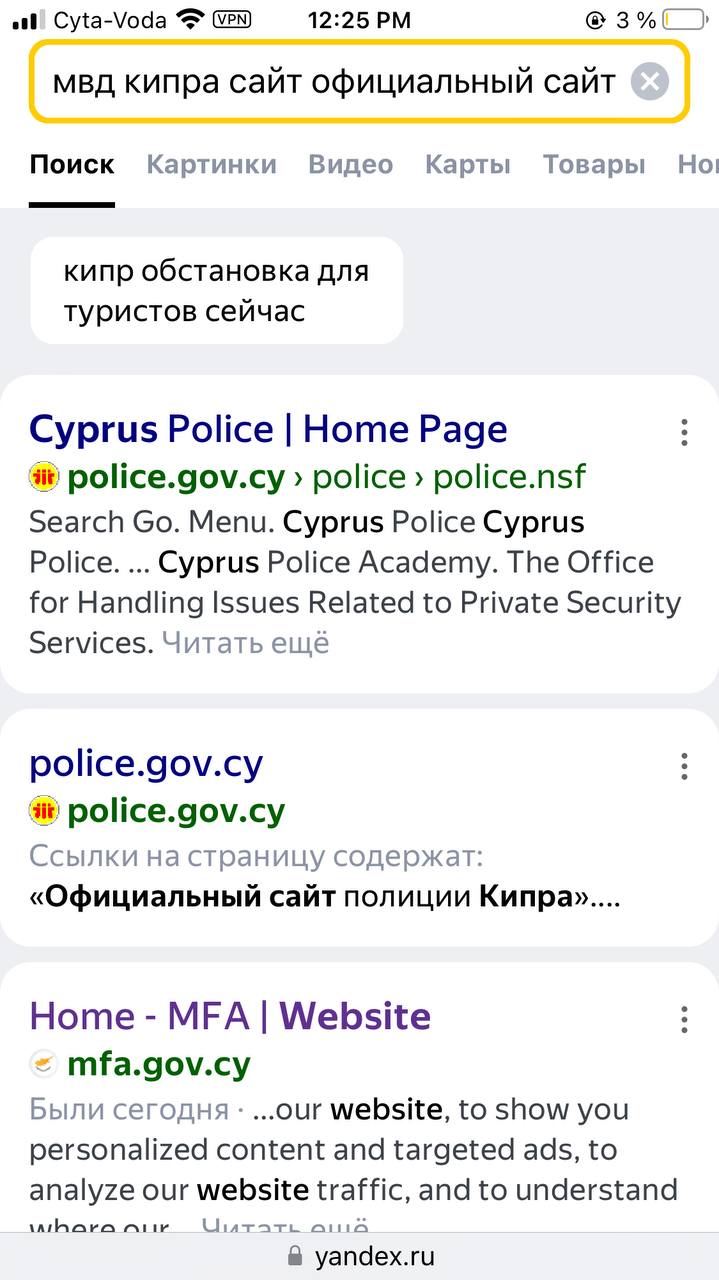Open three-dot menu for MFA Website result

pos(684,1020)
